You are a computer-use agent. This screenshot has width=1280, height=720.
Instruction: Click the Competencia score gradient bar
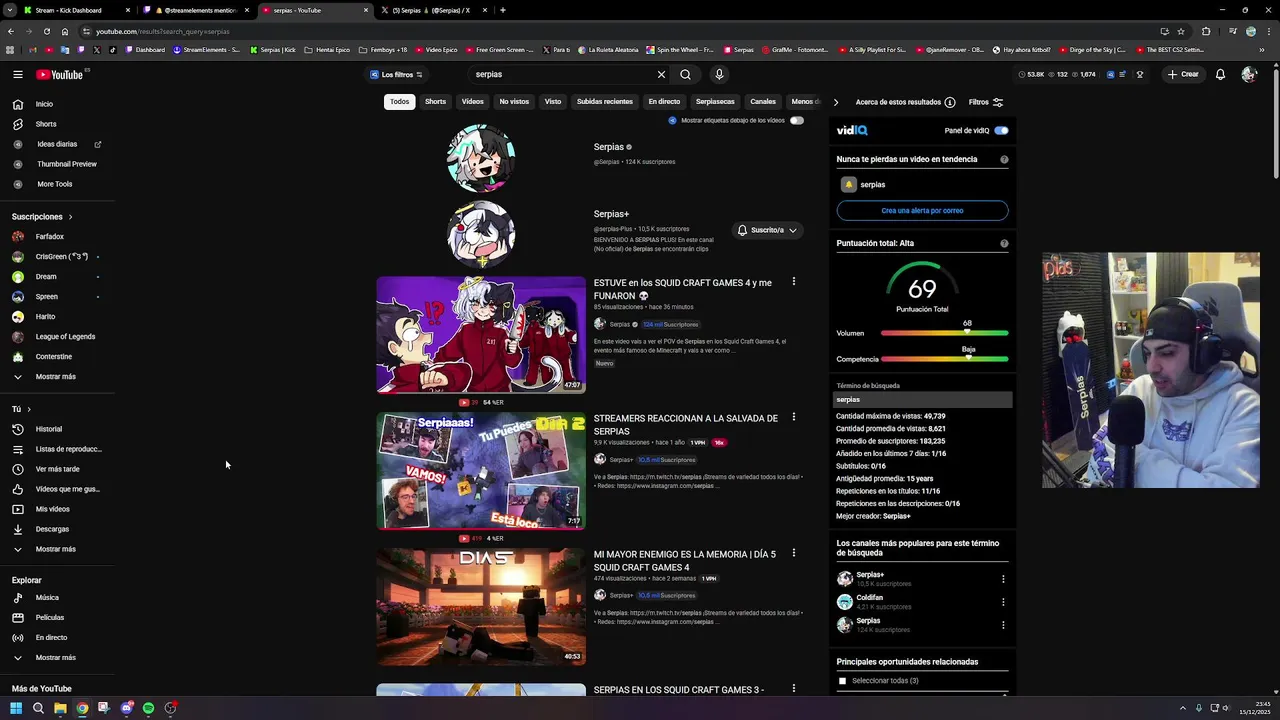pyautogui.click(x=944, y=359)
